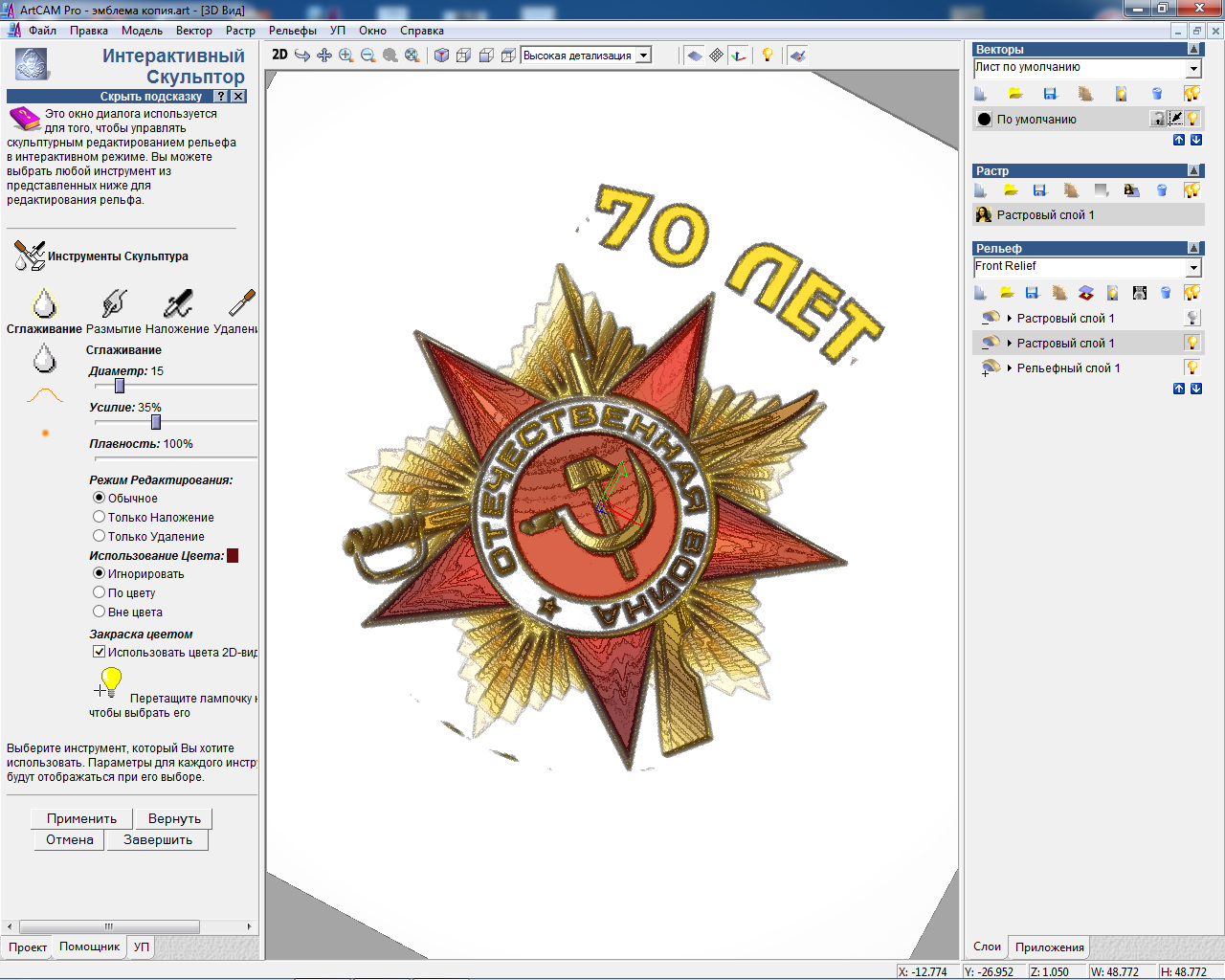Uncheck Использовать цвета 2D-вида checkbox
Image resolution: width=1225 pixels, height=980 pixels.
(x=99, y=652)
